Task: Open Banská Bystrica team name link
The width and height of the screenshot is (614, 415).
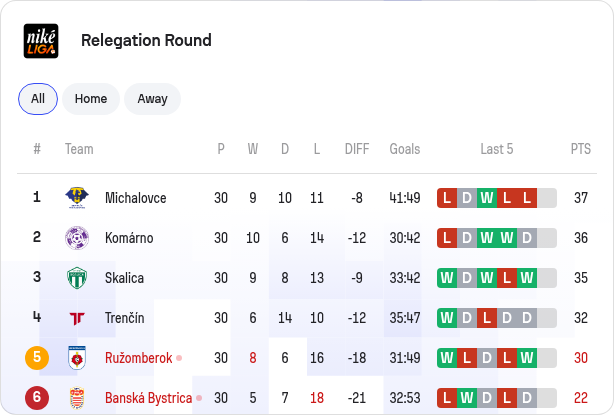Action: [x=148, y=398]
